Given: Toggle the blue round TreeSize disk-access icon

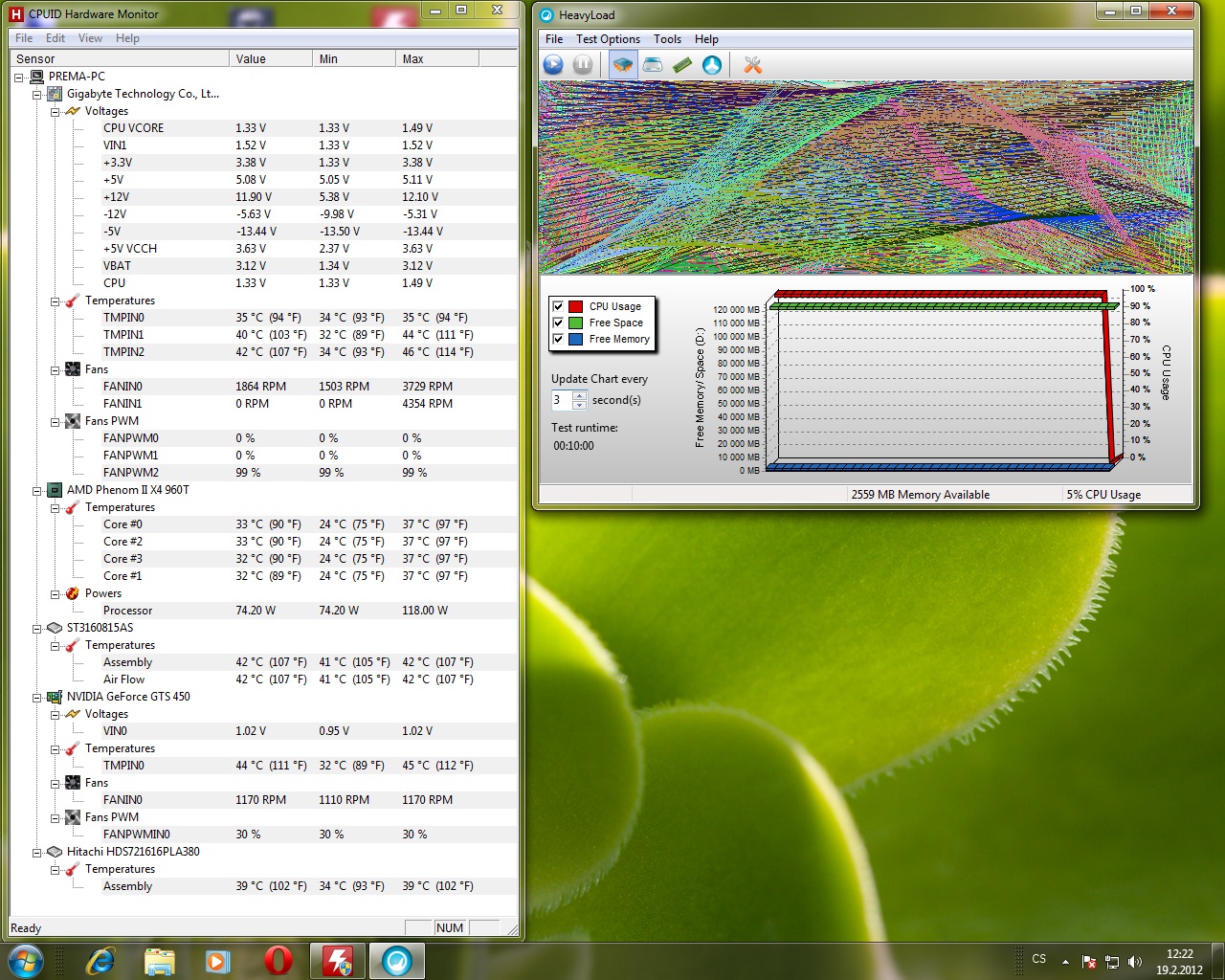Looking at the screenshot, I should pos(712,64).
